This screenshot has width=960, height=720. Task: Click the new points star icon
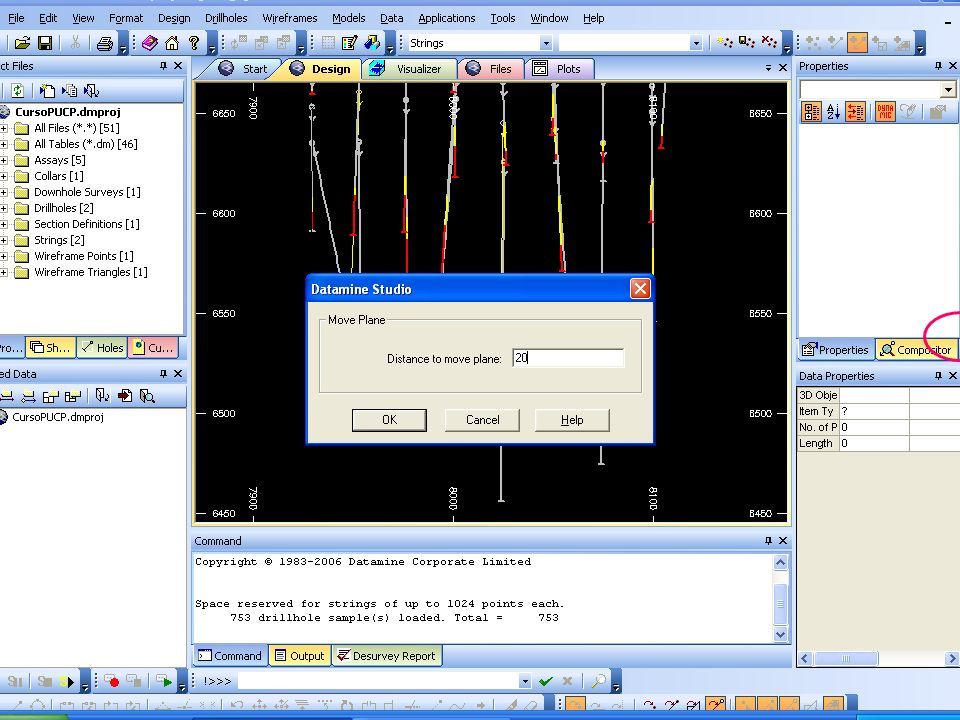725,42
